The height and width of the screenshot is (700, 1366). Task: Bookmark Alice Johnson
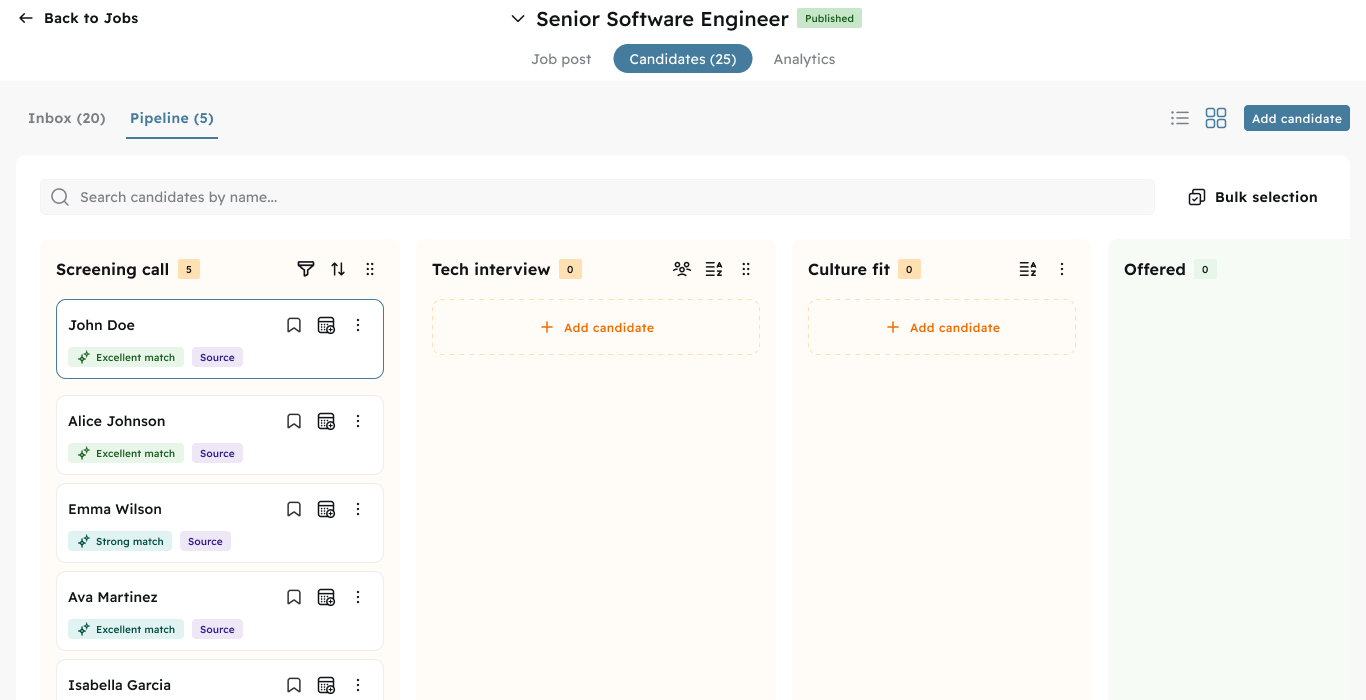point(294,421)
